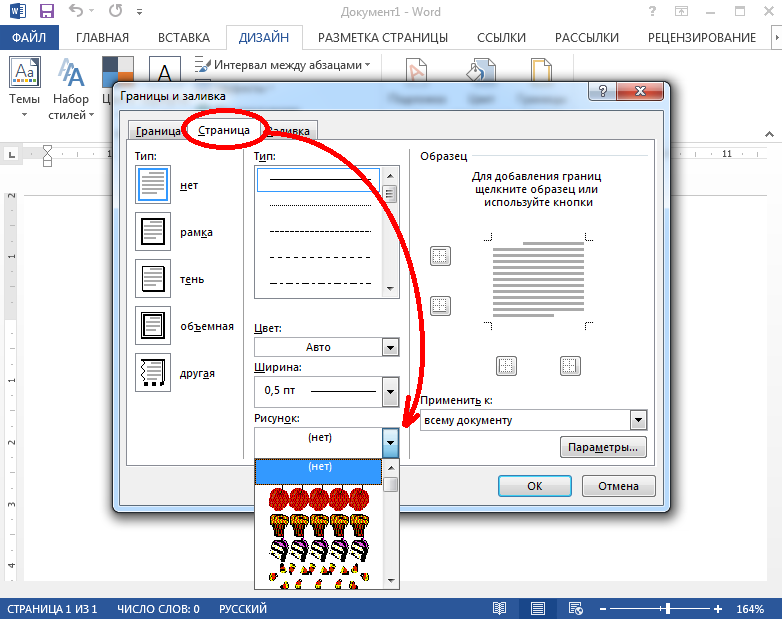The width and height of the screenshot is (782, 619).
Task: Click the Redo/Repeat icon
Action: (115, 10)
